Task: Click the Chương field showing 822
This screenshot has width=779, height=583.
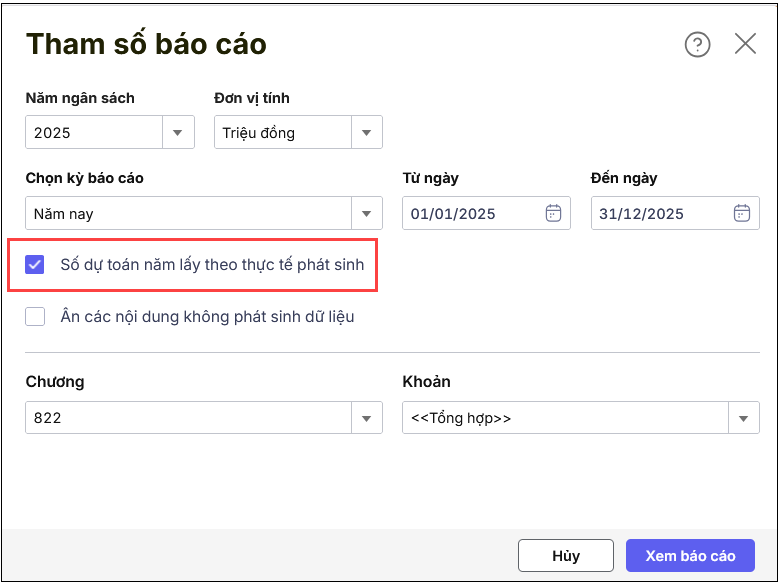Action: (x=187, y=418)
